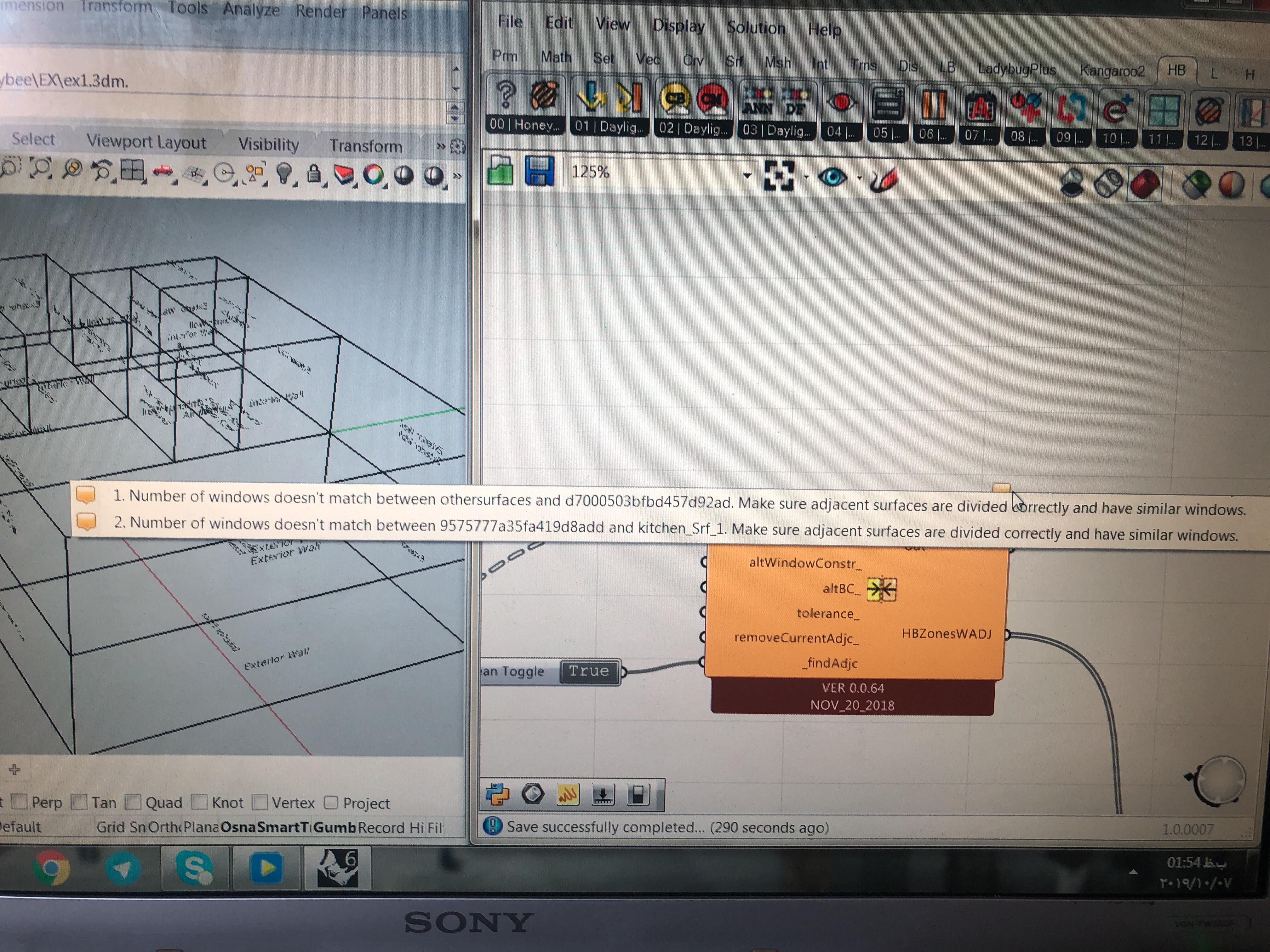
Task: Click the sketch pen tool icon
Action: (x=884, y=180)
